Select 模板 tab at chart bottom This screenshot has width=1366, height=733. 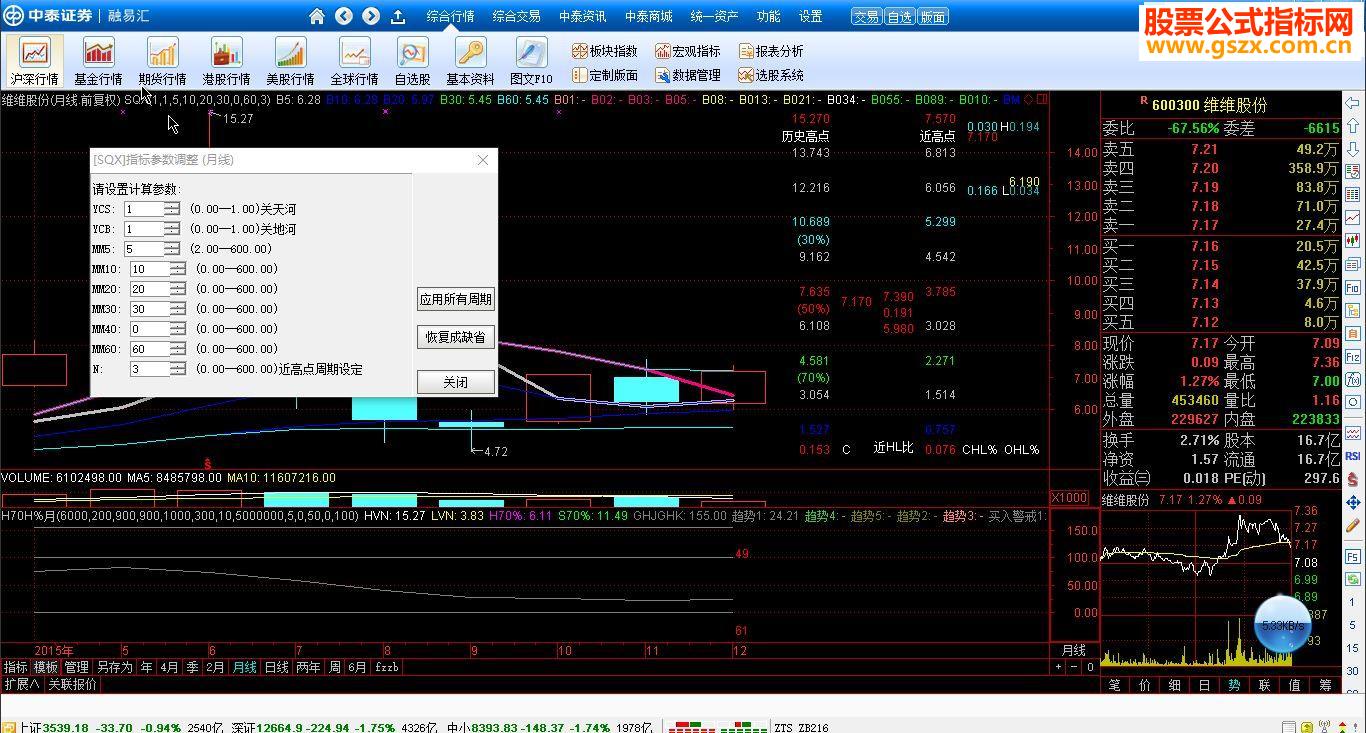tap(46, 667)
